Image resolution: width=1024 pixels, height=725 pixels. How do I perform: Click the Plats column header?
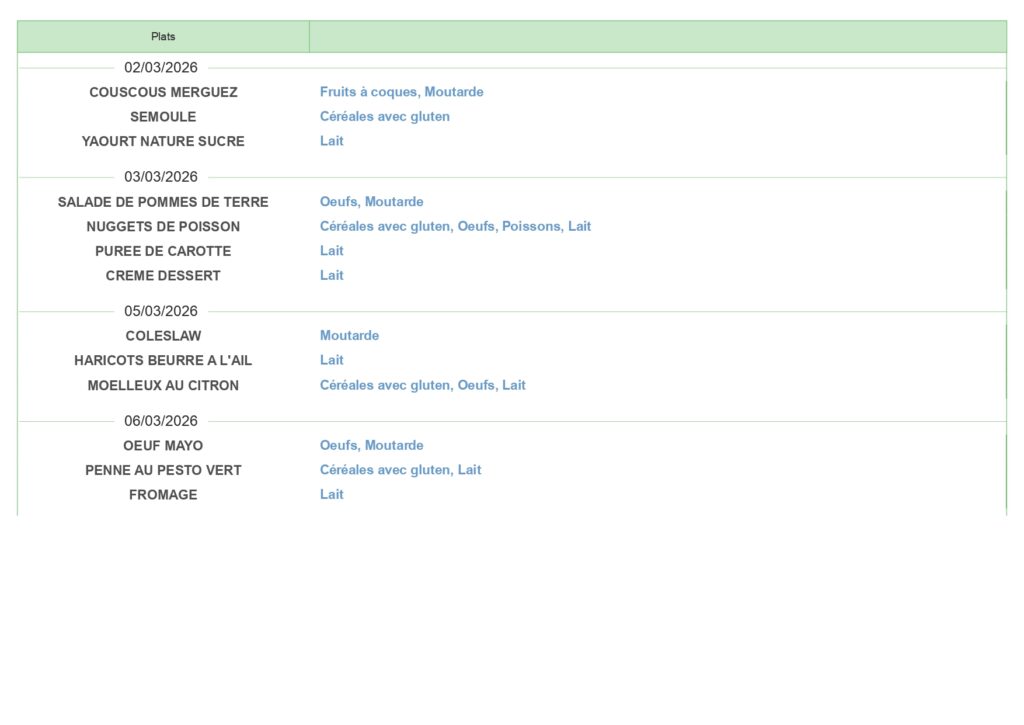click(x=163, y=37)
